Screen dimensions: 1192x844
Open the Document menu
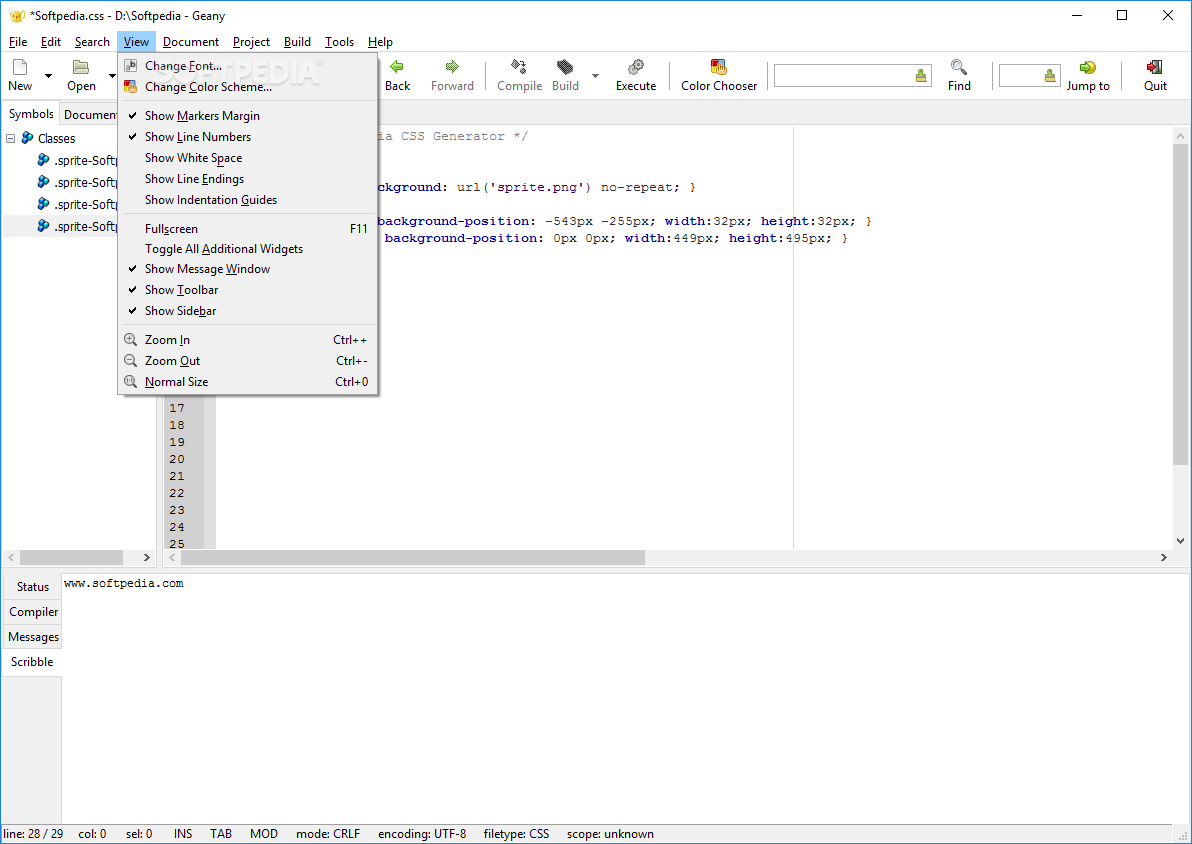(191, 42)
